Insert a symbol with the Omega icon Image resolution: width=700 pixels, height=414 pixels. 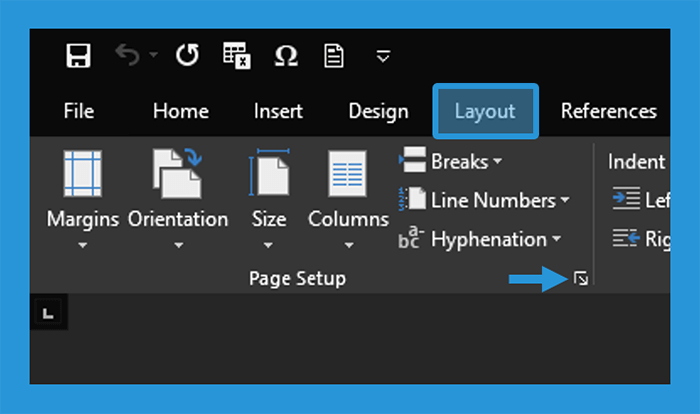(286, 56)
